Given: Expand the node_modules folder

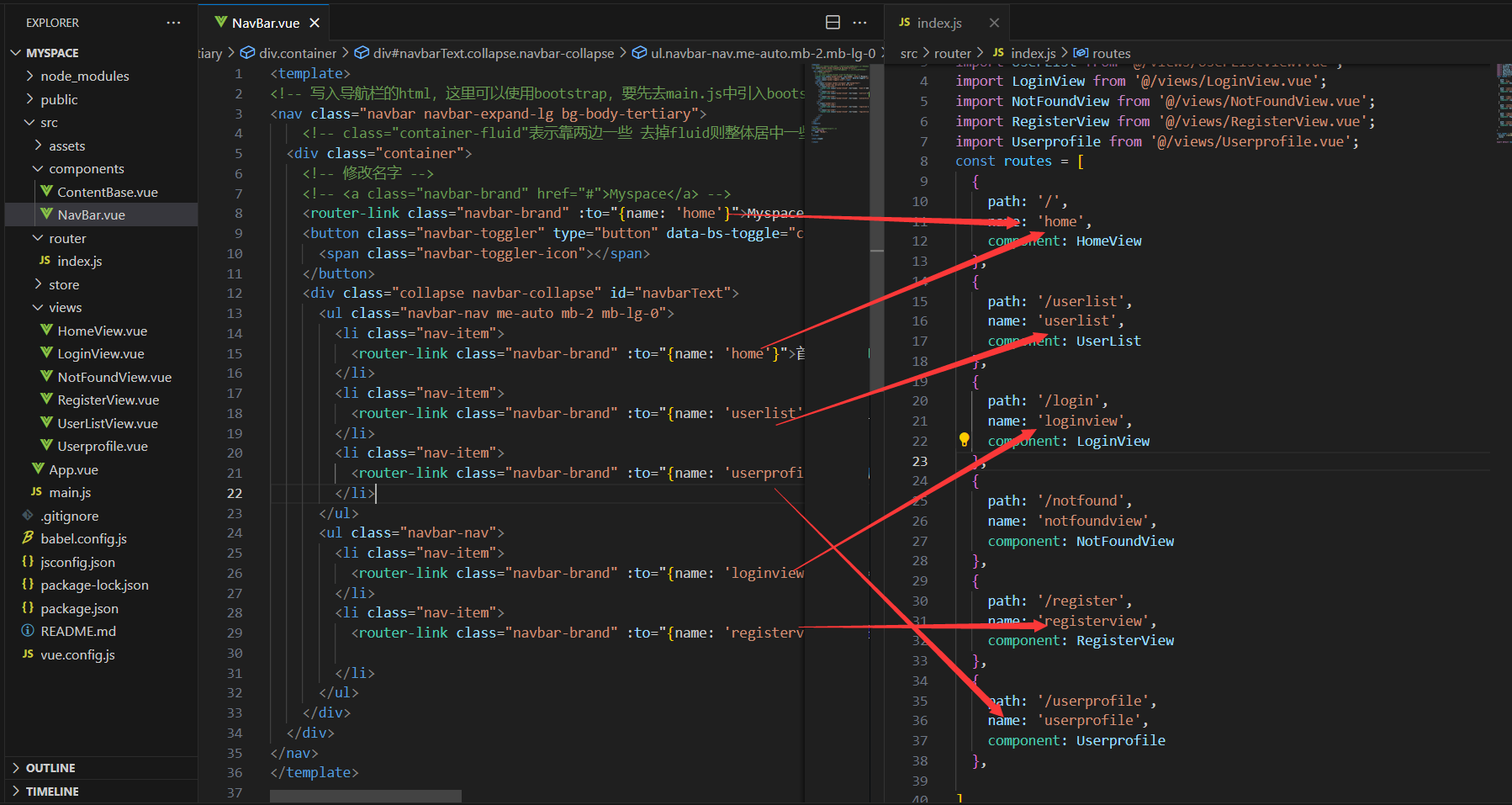Looking at the screenshot, I should pyautogui.click(x=30, y=76).
